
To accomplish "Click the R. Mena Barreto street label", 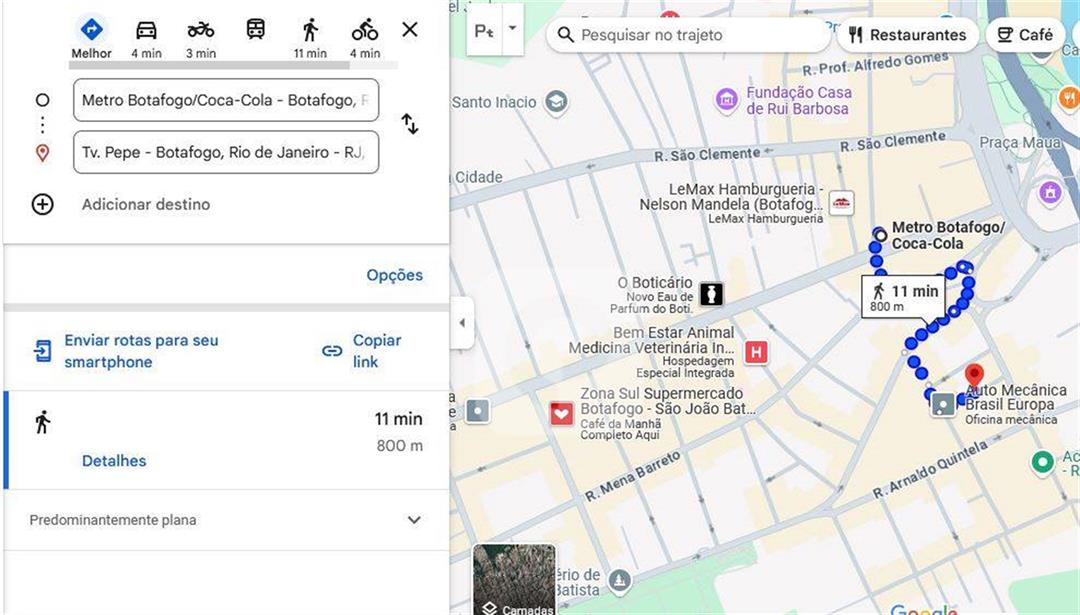I will [633, 477].
